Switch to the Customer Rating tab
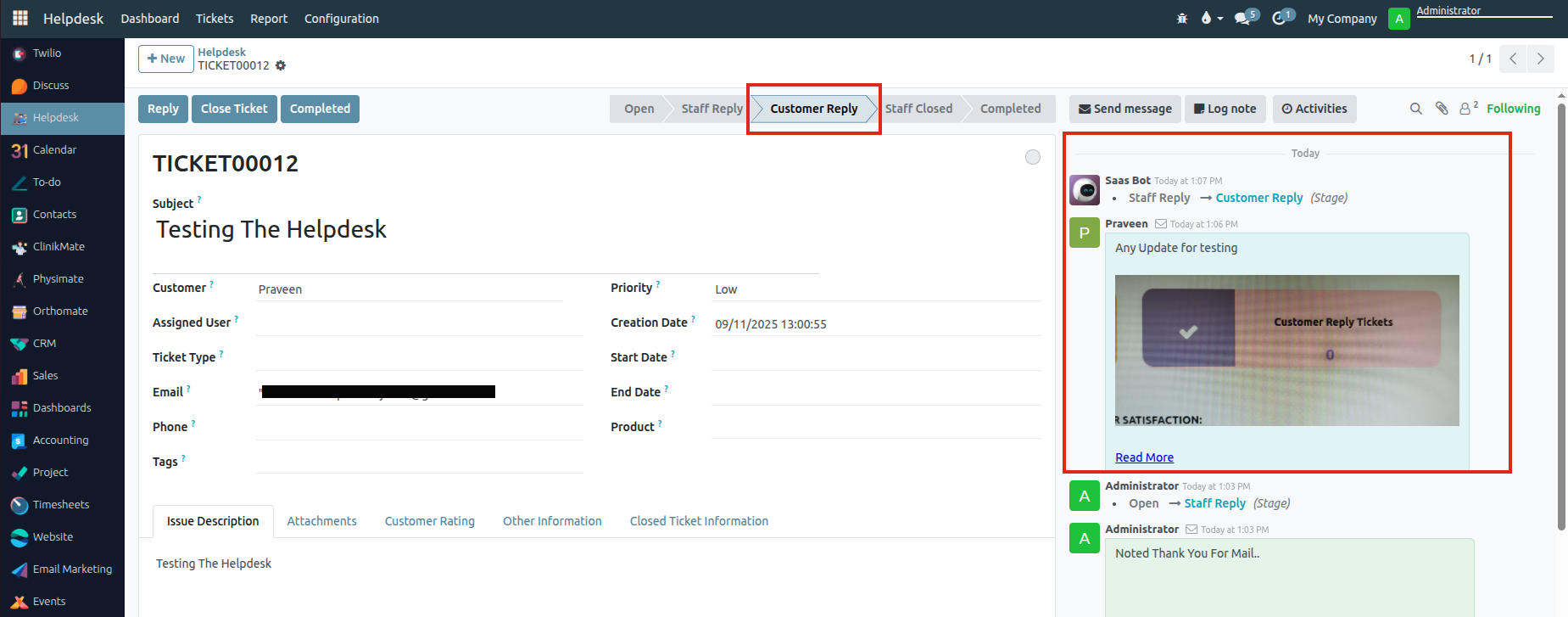The image size is (1568, 617). (x=429, y=521)
